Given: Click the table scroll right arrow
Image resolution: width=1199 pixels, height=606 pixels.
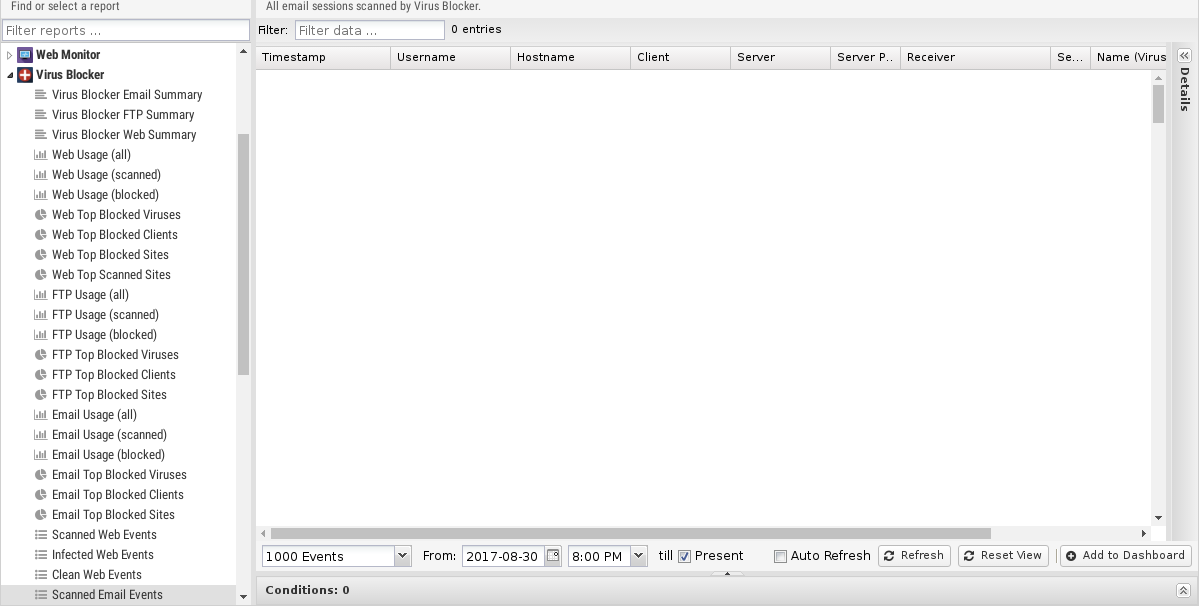Looking at the screenshot, I should coord(1144,533).
